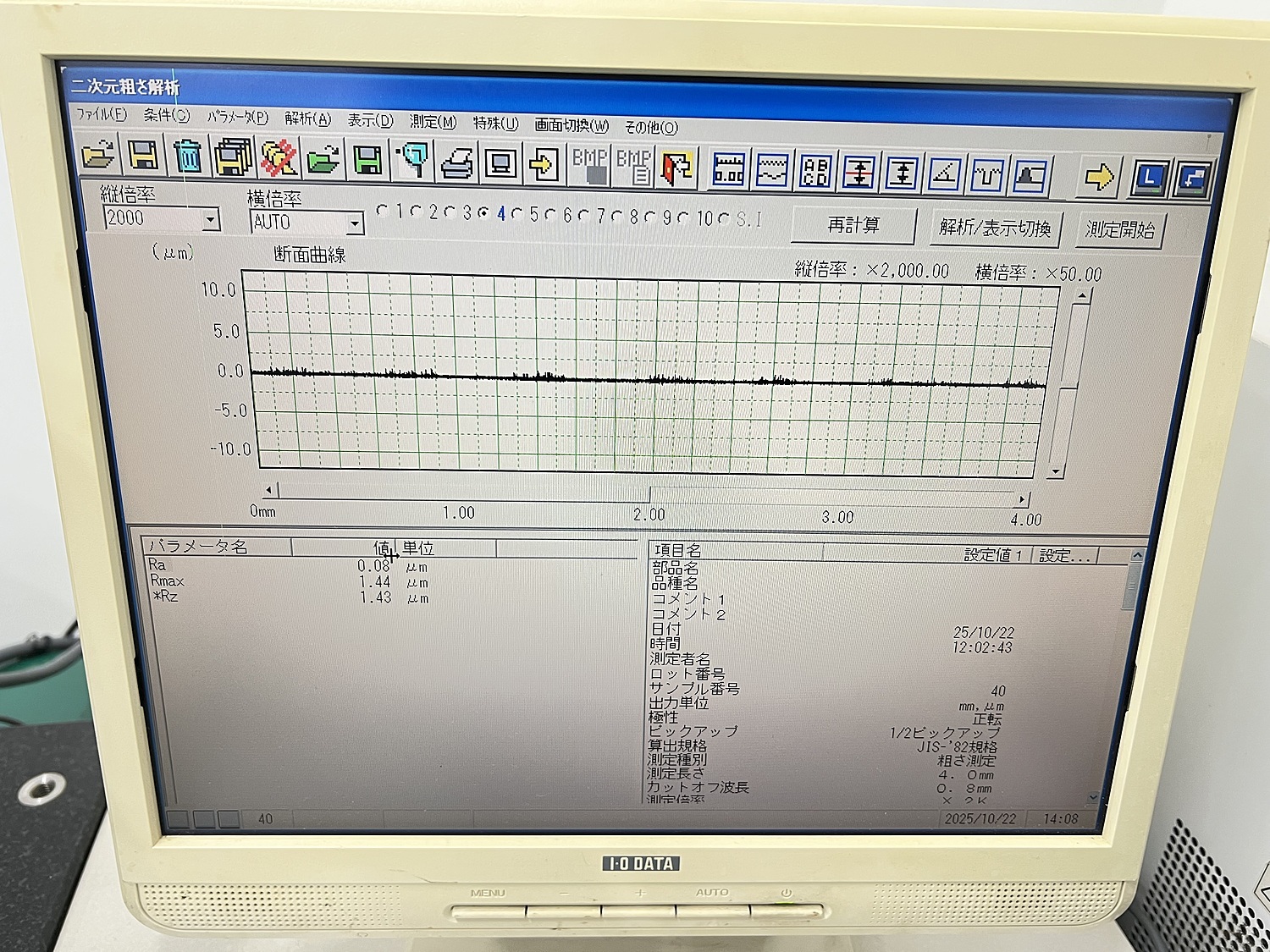Click down arrow of settings list scrollbar
This screenshot has height=952, width=1270.
pyautogui.click(x=1092, y=797)
